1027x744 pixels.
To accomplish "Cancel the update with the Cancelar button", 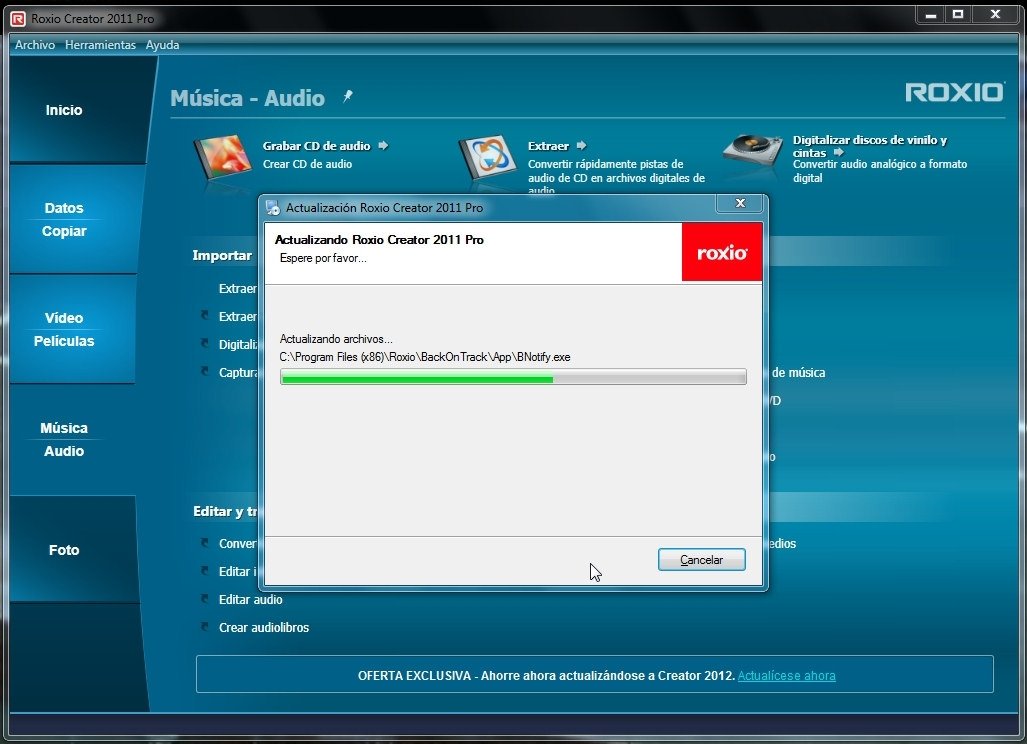I will coord(701,560).
